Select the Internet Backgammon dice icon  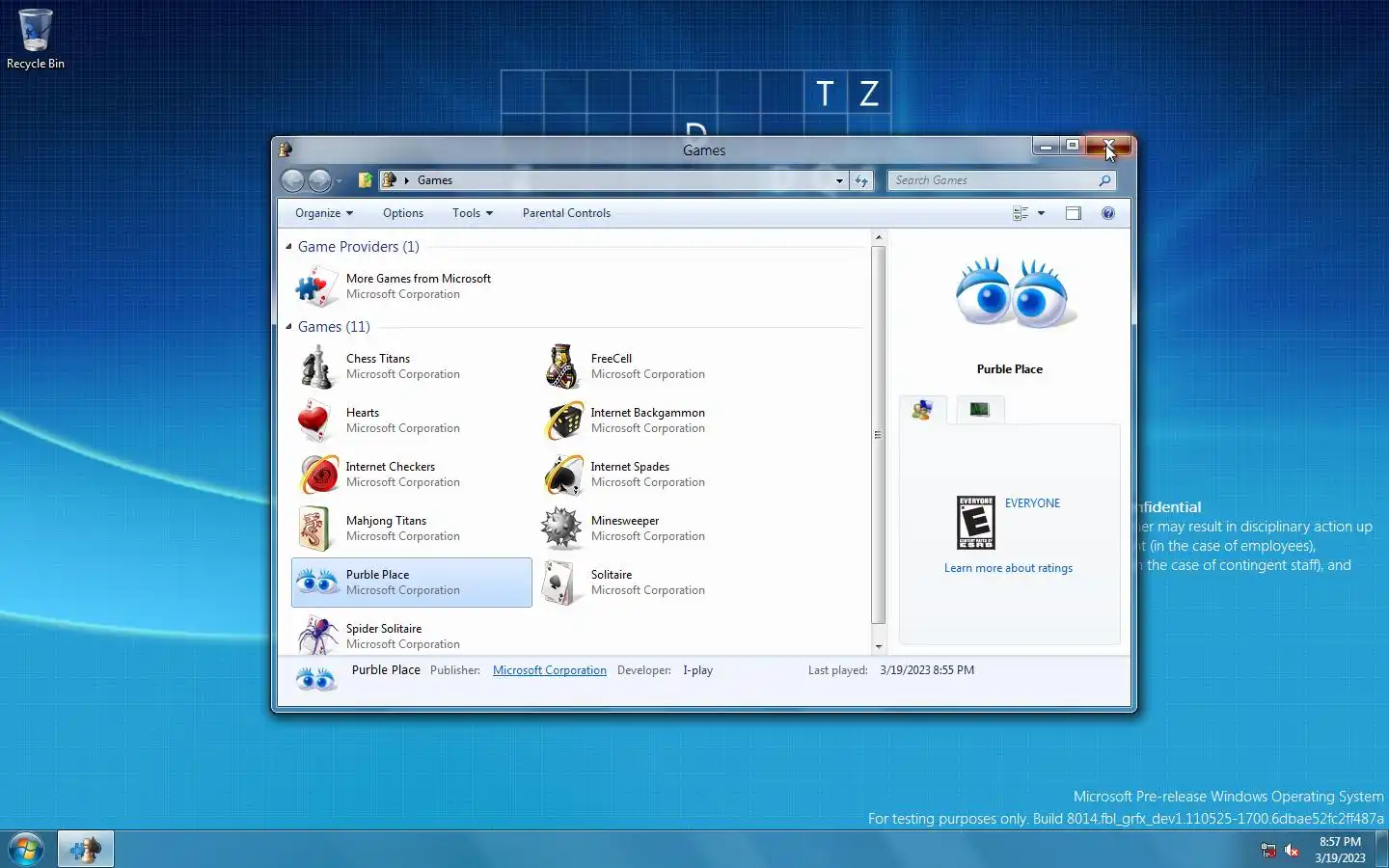563,420
